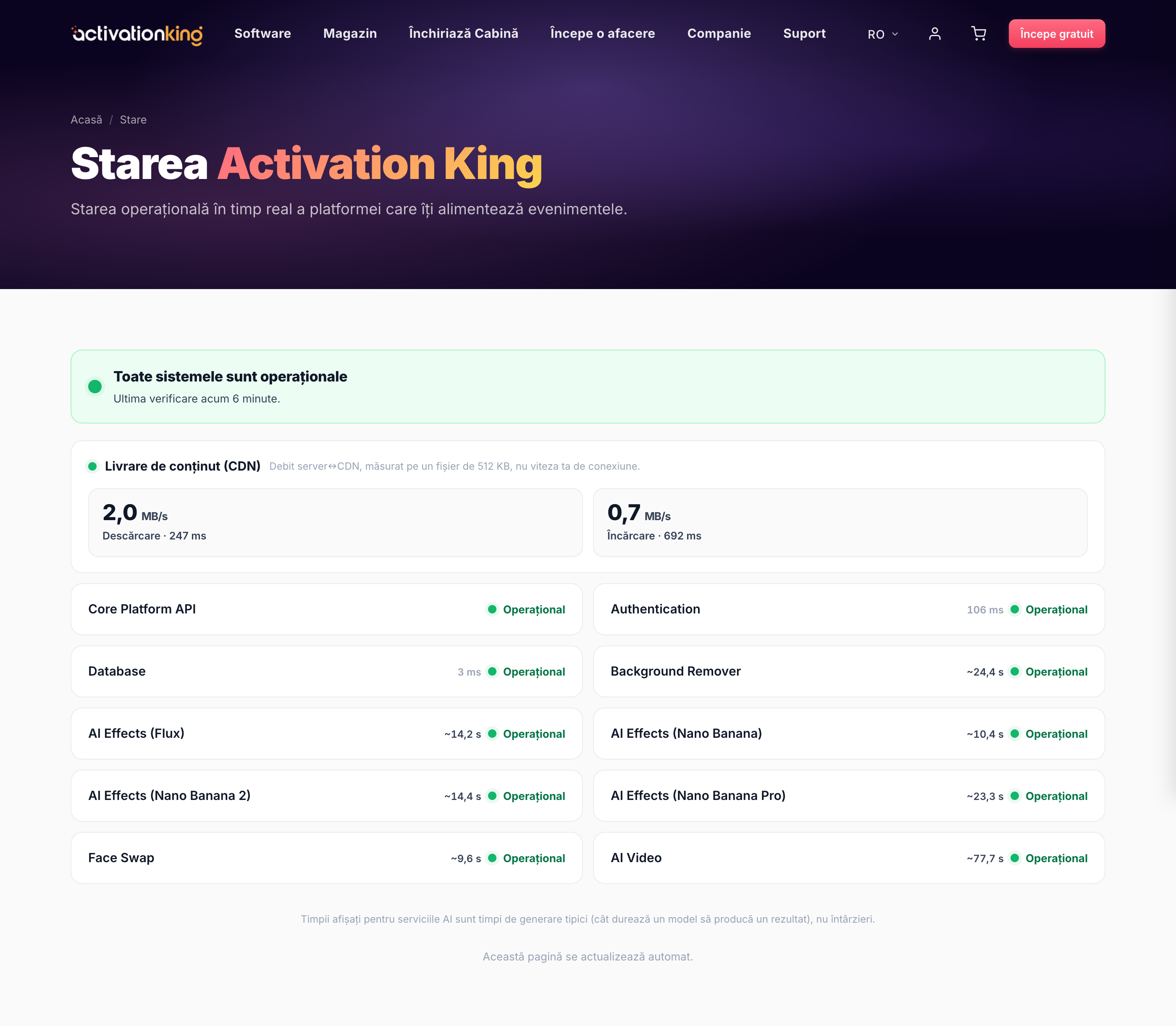The image size is (1176, 1026).
Task: Open the shopping cart icon
Action: pos(979,34)
